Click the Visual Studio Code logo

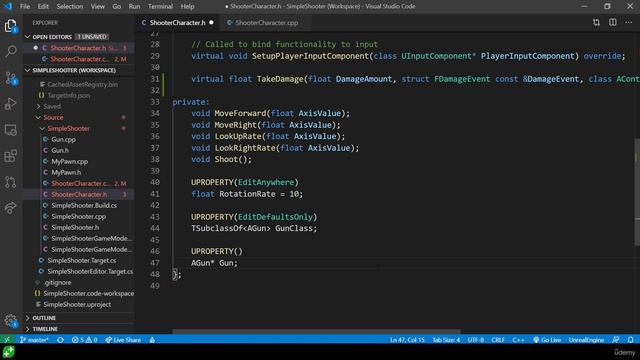[8, 6]
